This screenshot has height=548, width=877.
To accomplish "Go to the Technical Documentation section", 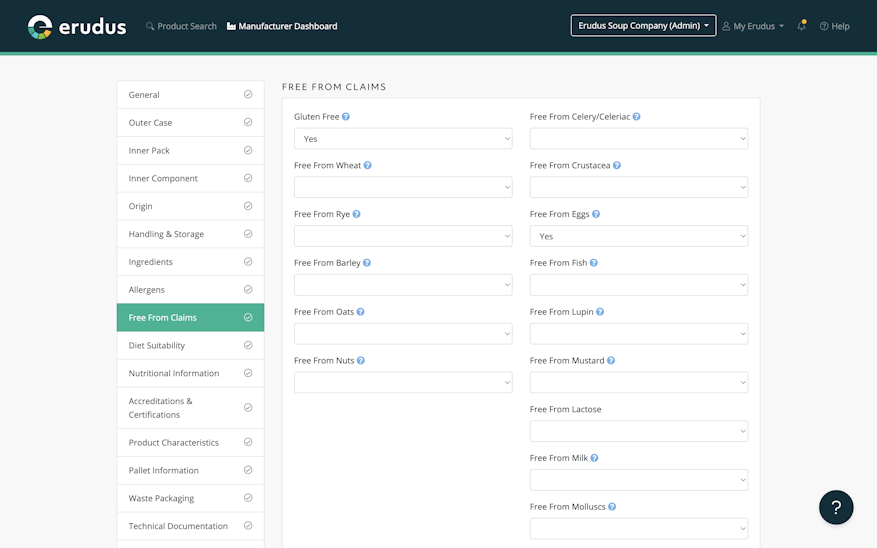I will tap(190, 526).
